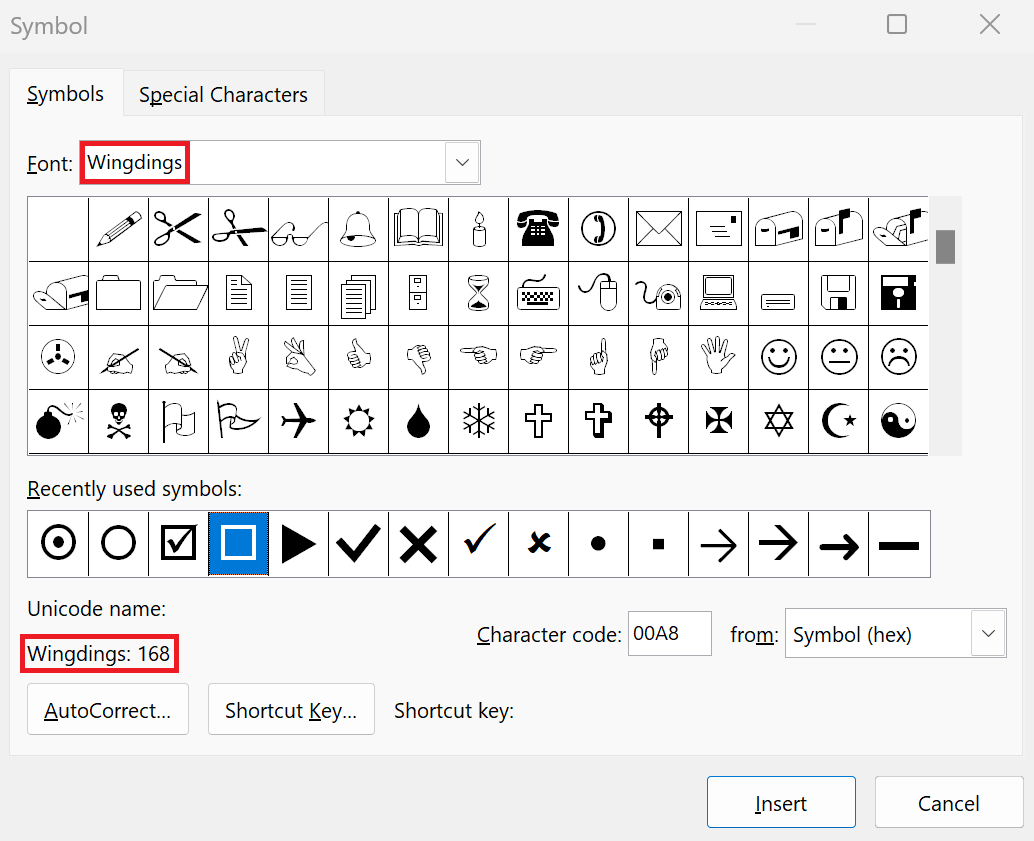
Task: Select the black floppy disk symbol
Action: (x=898, y=293)
